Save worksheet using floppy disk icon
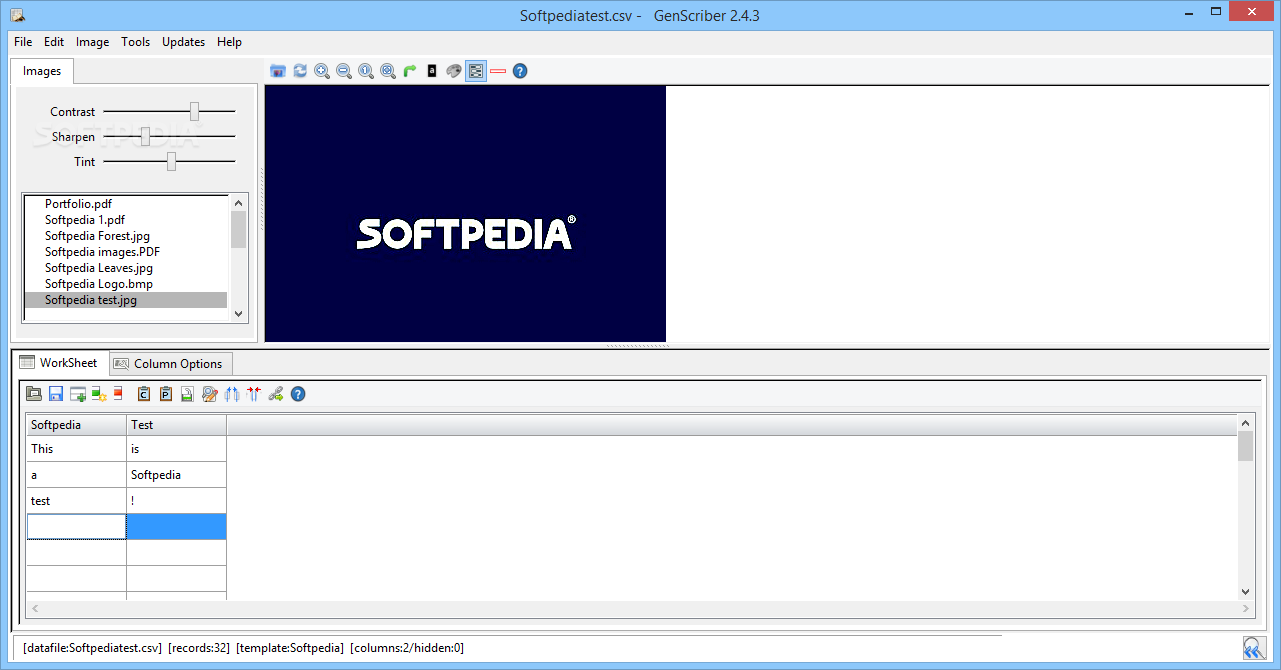Screen dimensions: 1281x670 (x=56, y=394)
